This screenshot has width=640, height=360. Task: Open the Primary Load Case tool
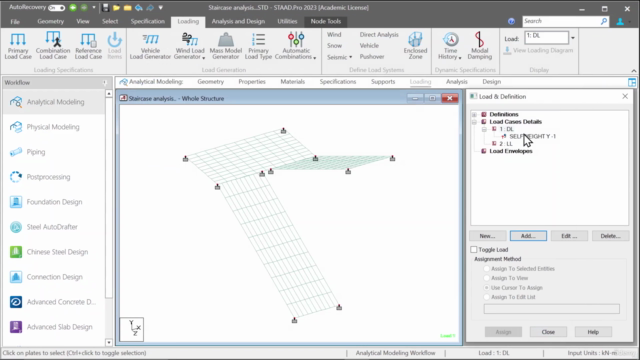pos(18,46)
